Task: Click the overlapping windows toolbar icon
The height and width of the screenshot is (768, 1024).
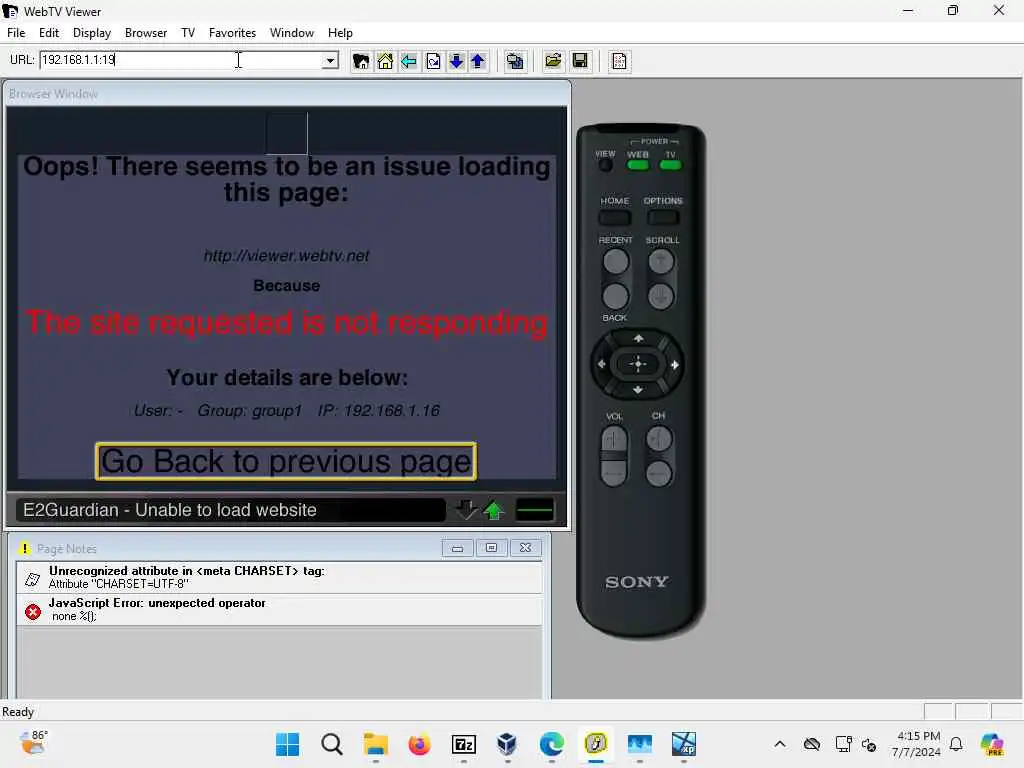Action: (515, 61)
